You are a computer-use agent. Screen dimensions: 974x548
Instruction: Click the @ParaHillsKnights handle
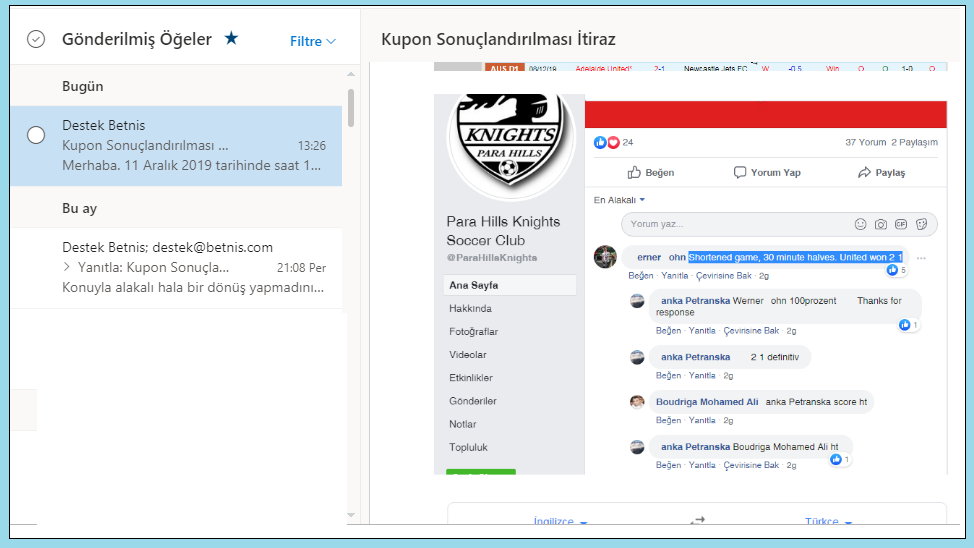coord(492,258)
